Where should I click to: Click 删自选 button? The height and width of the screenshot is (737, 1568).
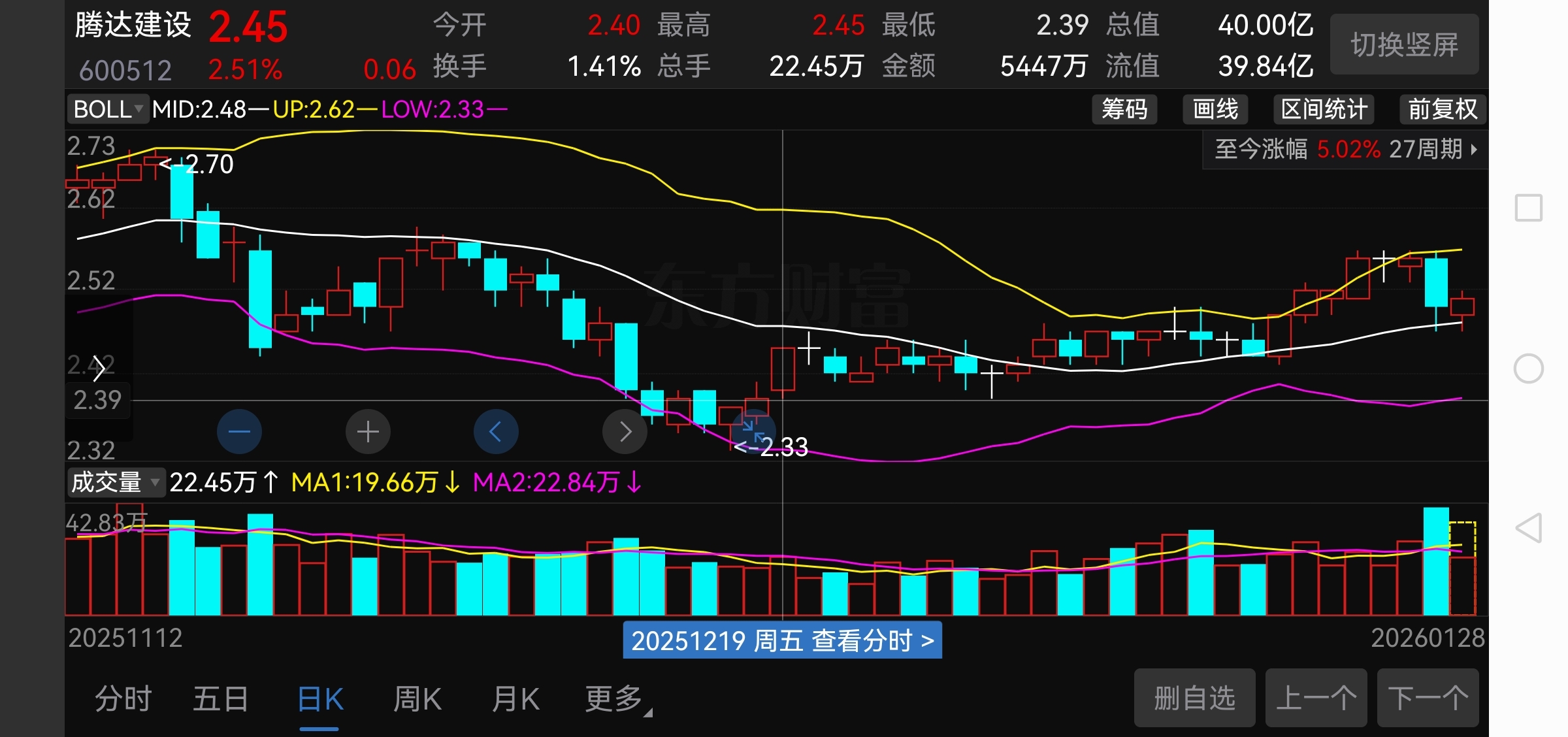(x=1194, y=698)
